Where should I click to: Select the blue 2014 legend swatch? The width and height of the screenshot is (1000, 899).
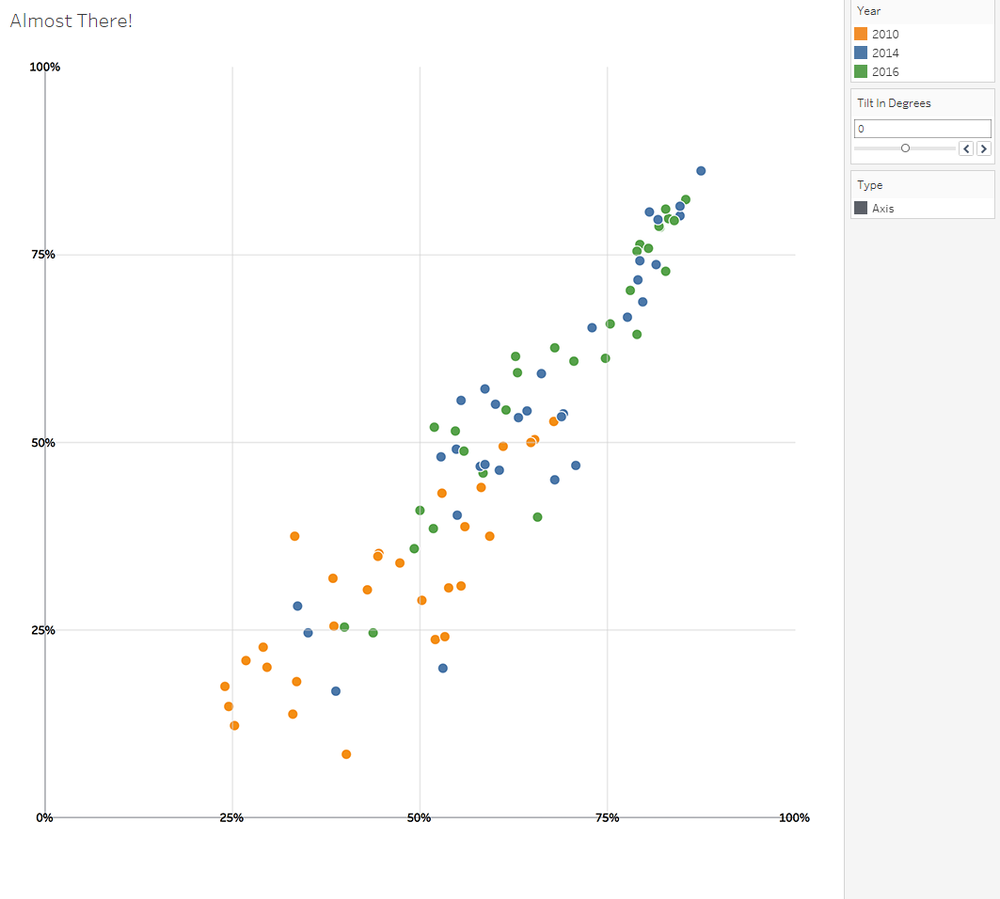(x=860, y=52)
